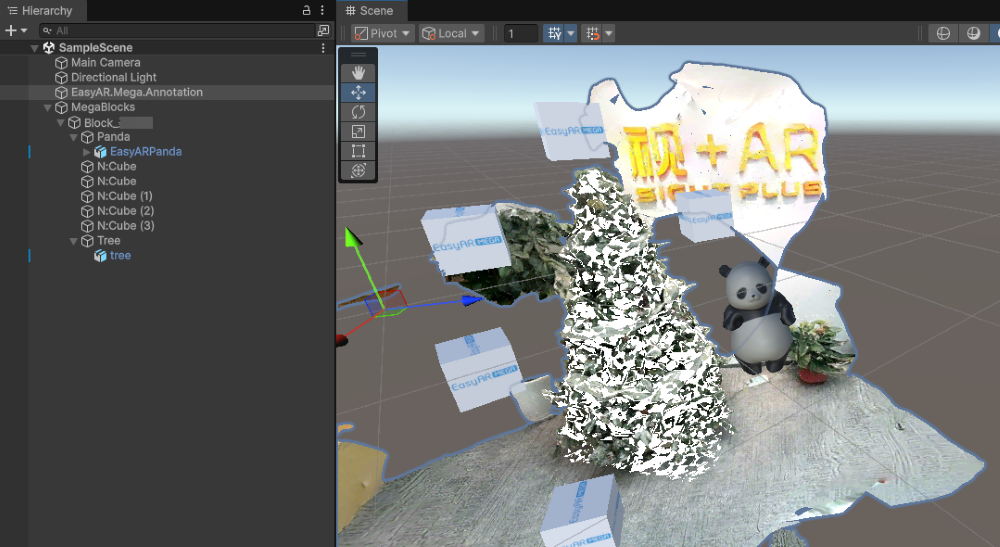Open the Local handle rotation dropdown

pyautogui.click(x=452, y=33)
